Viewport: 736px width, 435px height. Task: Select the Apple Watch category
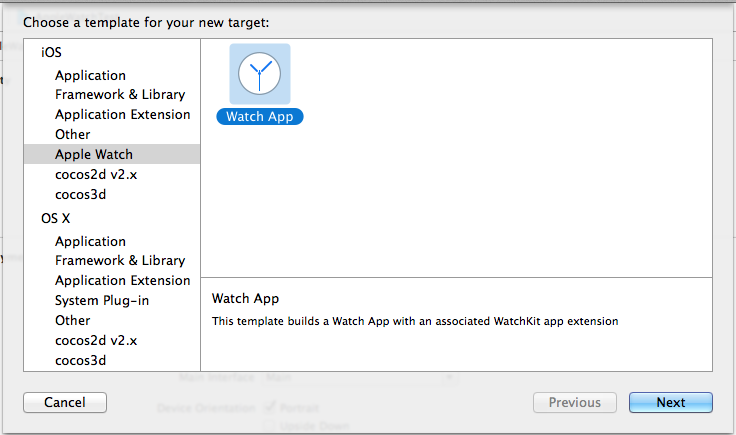(x=94, y=154)
